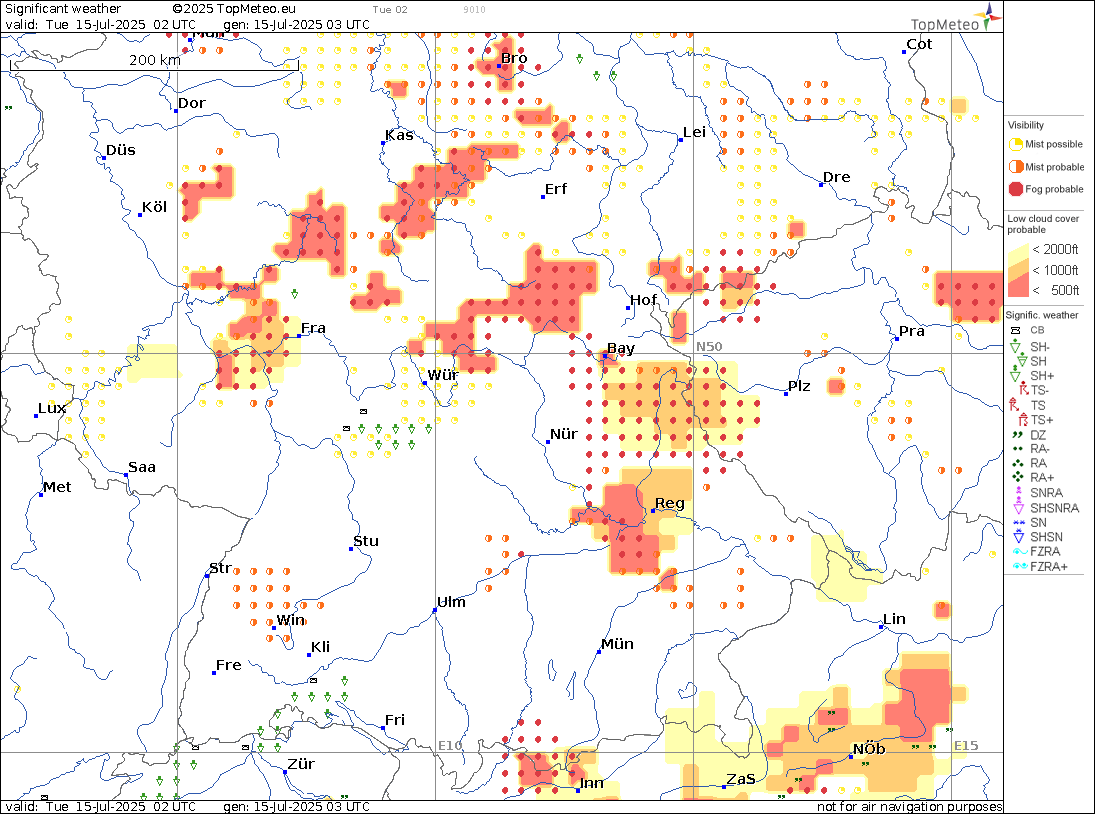Click the NÖb label on the map
The image size is (1095, 814).
pos(869,749)
